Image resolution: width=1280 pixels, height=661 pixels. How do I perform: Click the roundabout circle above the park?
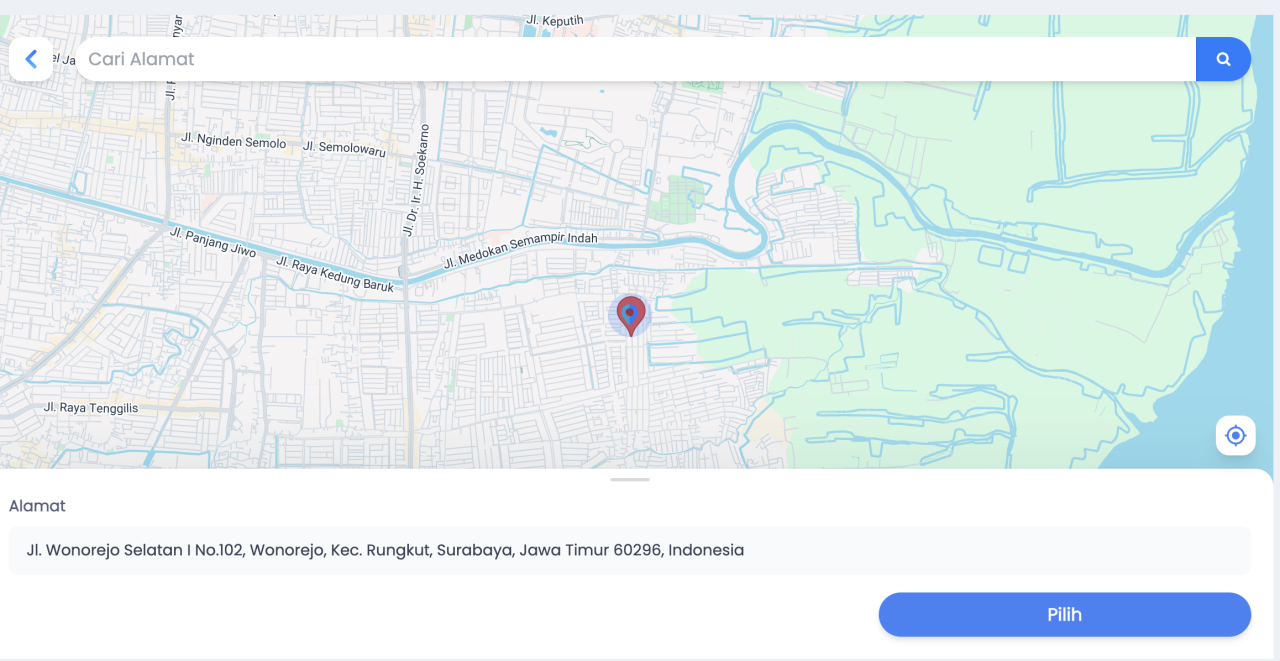pyautogui.click(x=617, y=146)
